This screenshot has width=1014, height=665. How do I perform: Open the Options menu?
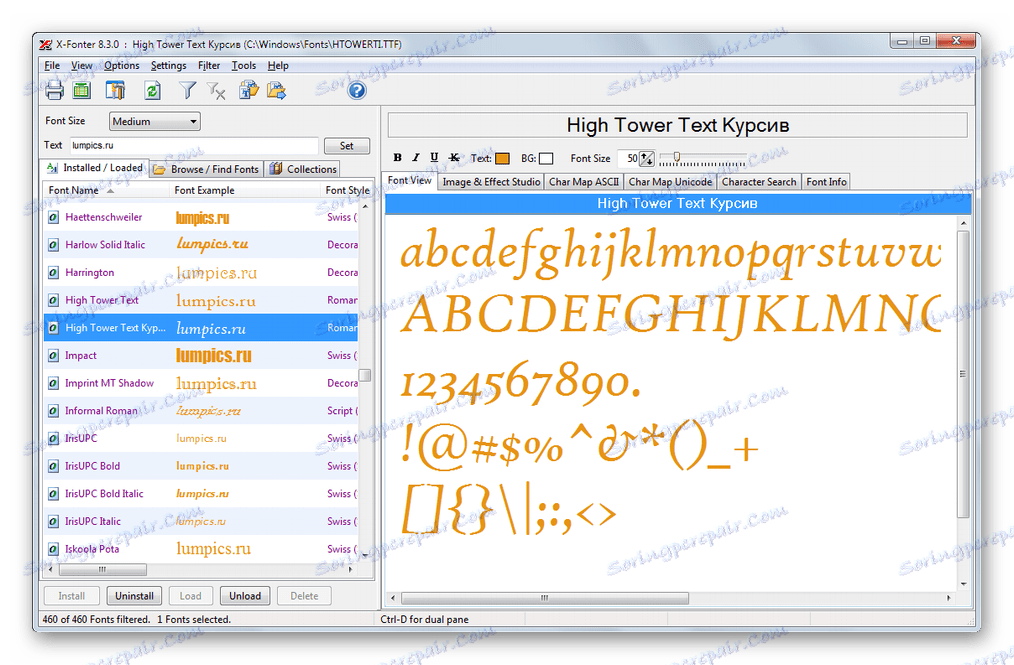pos(122,65)
